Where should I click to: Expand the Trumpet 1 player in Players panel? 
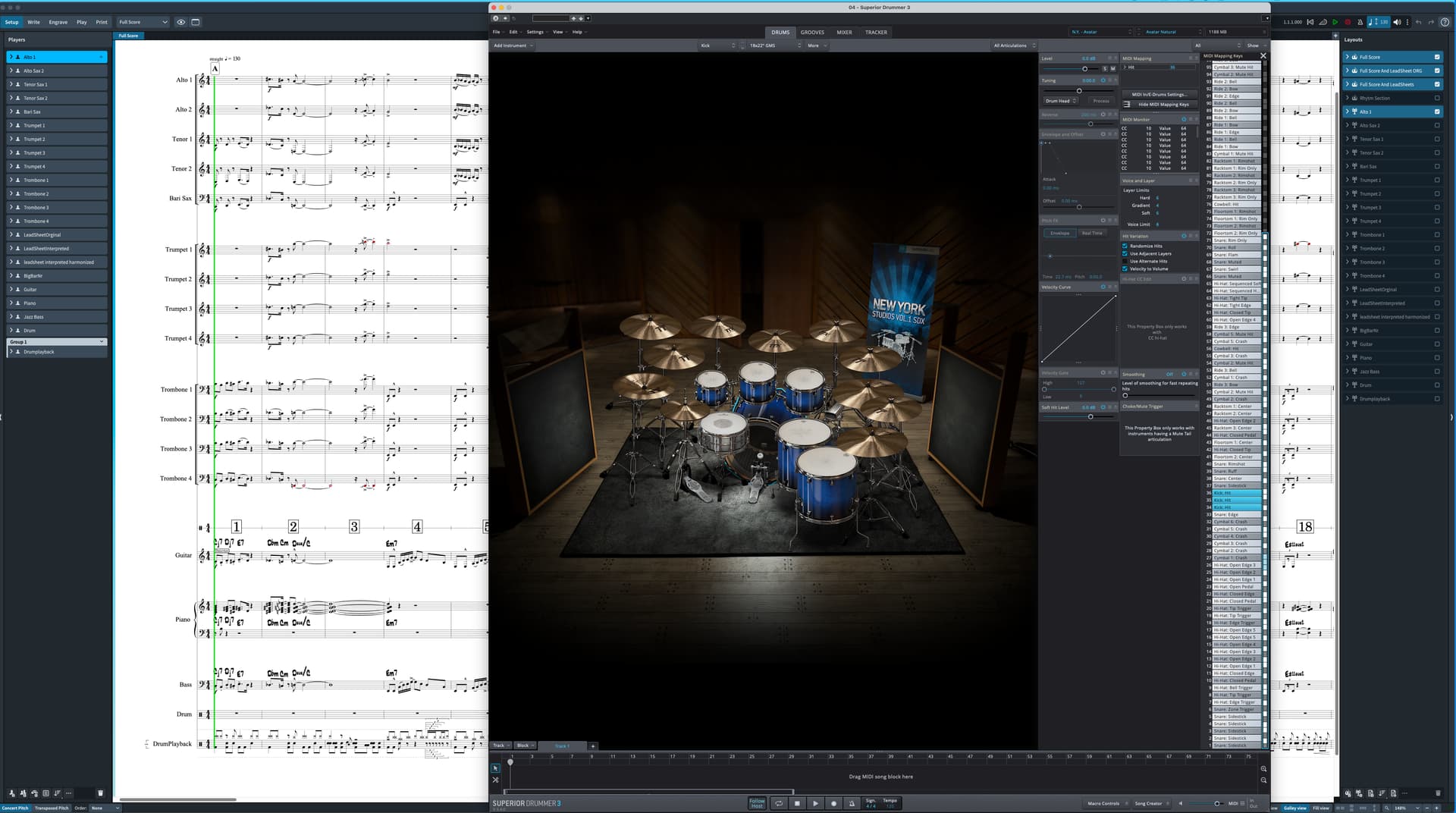(x=11, y=125)
